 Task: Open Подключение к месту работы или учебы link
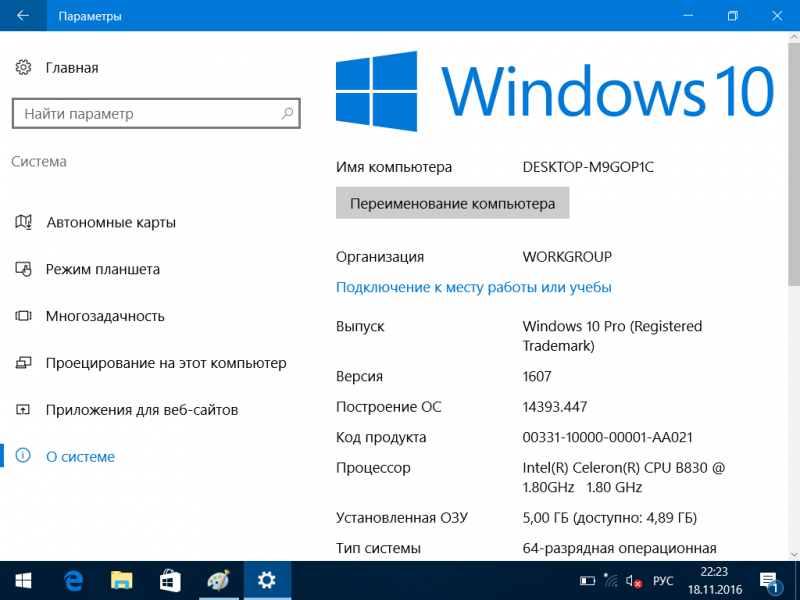pyautogui.click(x=473, y=287)
